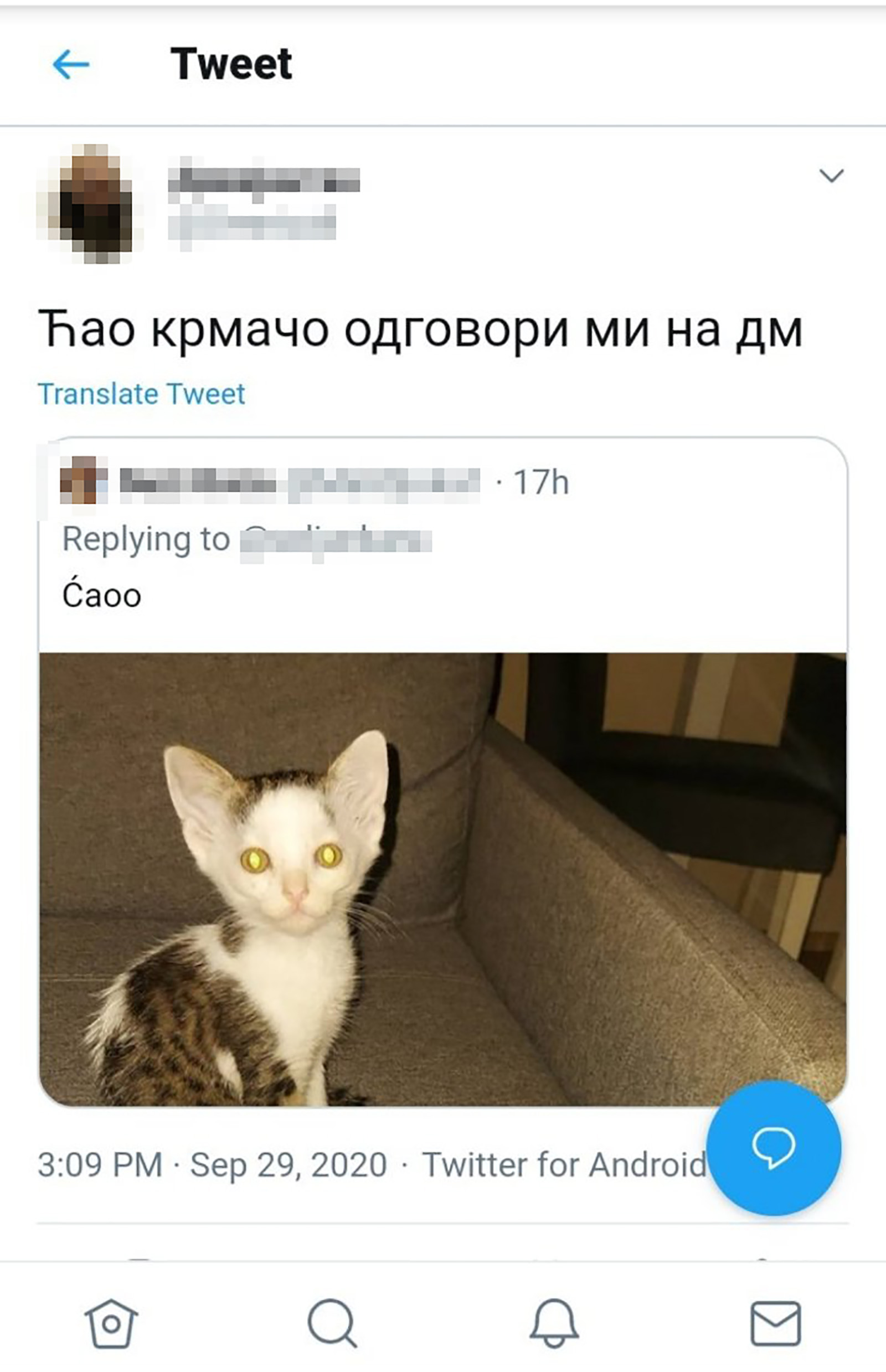Open the quoted tweet's kitten photo
This screenshot has height=1372, width=886.
[x=442, y=879]
